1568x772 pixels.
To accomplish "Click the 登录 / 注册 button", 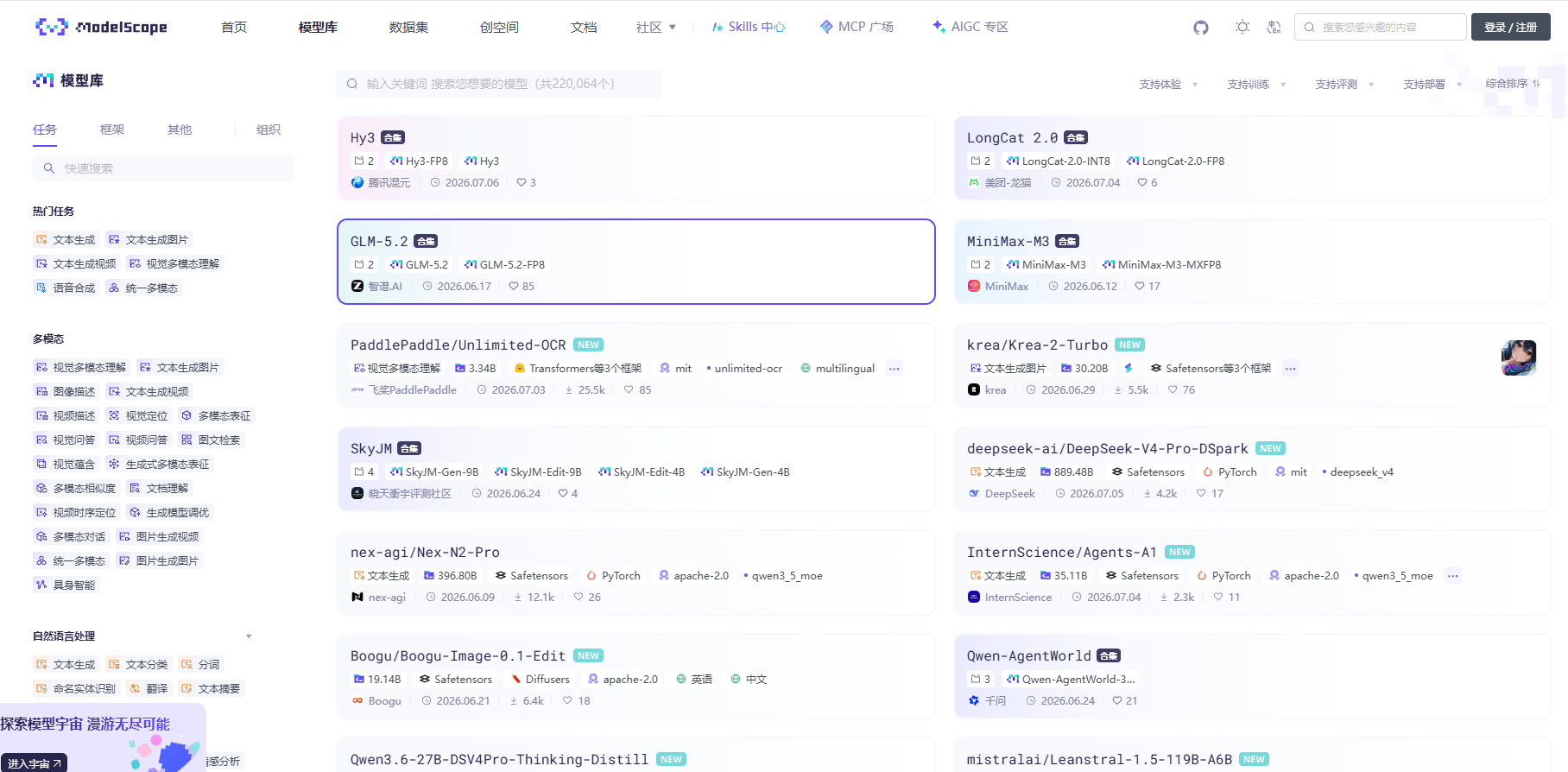I will pos(1511,27).
